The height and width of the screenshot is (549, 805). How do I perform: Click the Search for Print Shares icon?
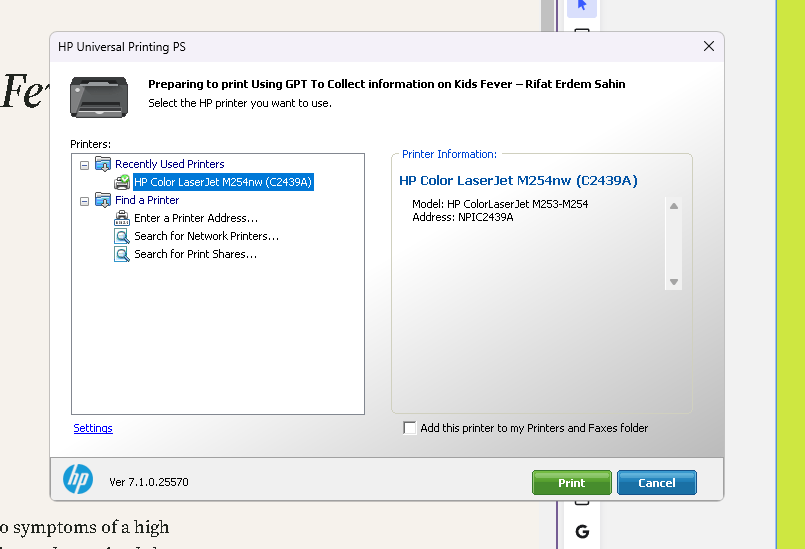(x=122, y=254)
